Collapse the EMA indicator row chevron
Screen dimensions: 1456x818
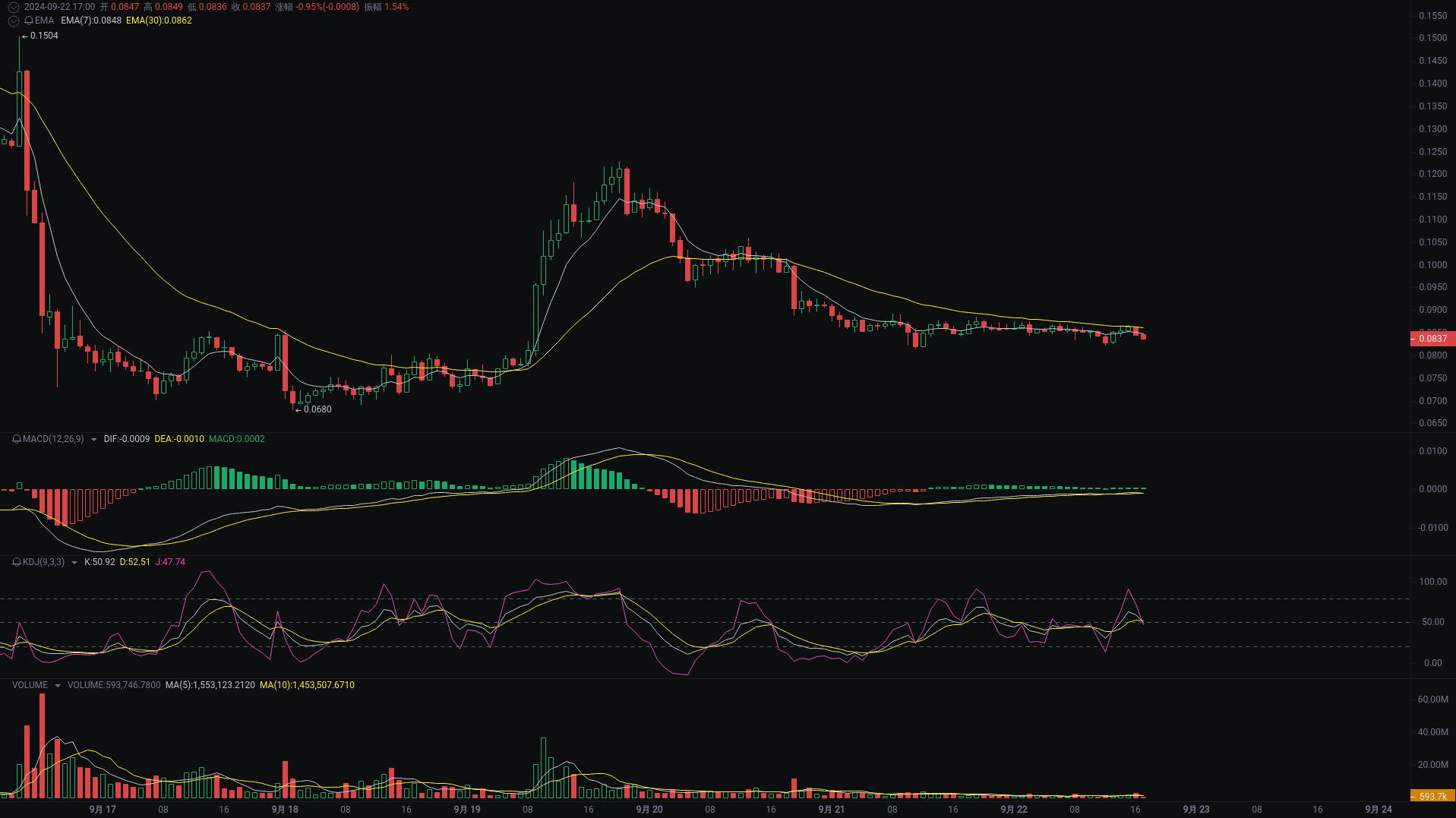(x=13, y=21)
